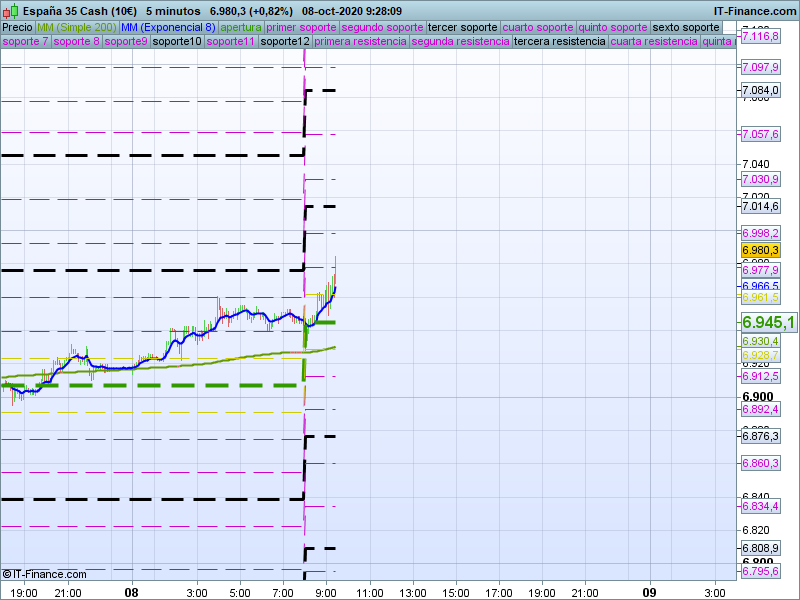
Task: Select the tercer soporte legend label
Action: (x=461, y=27)
